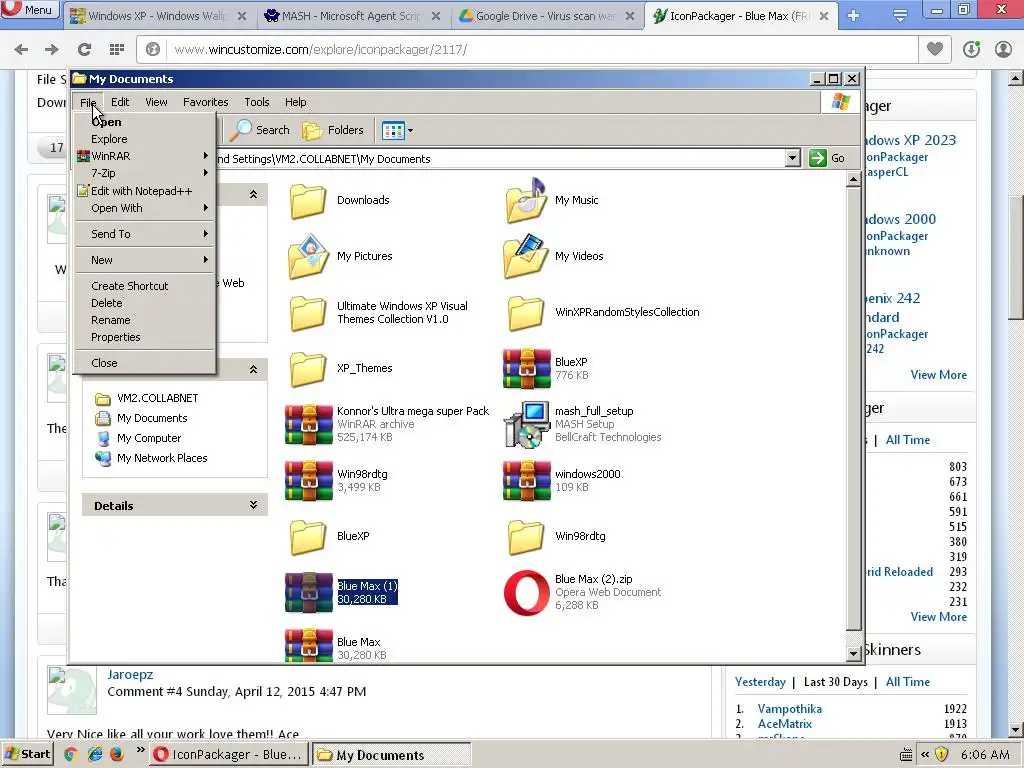Switch to IconPackager taskbar button

tap(229, 754)
